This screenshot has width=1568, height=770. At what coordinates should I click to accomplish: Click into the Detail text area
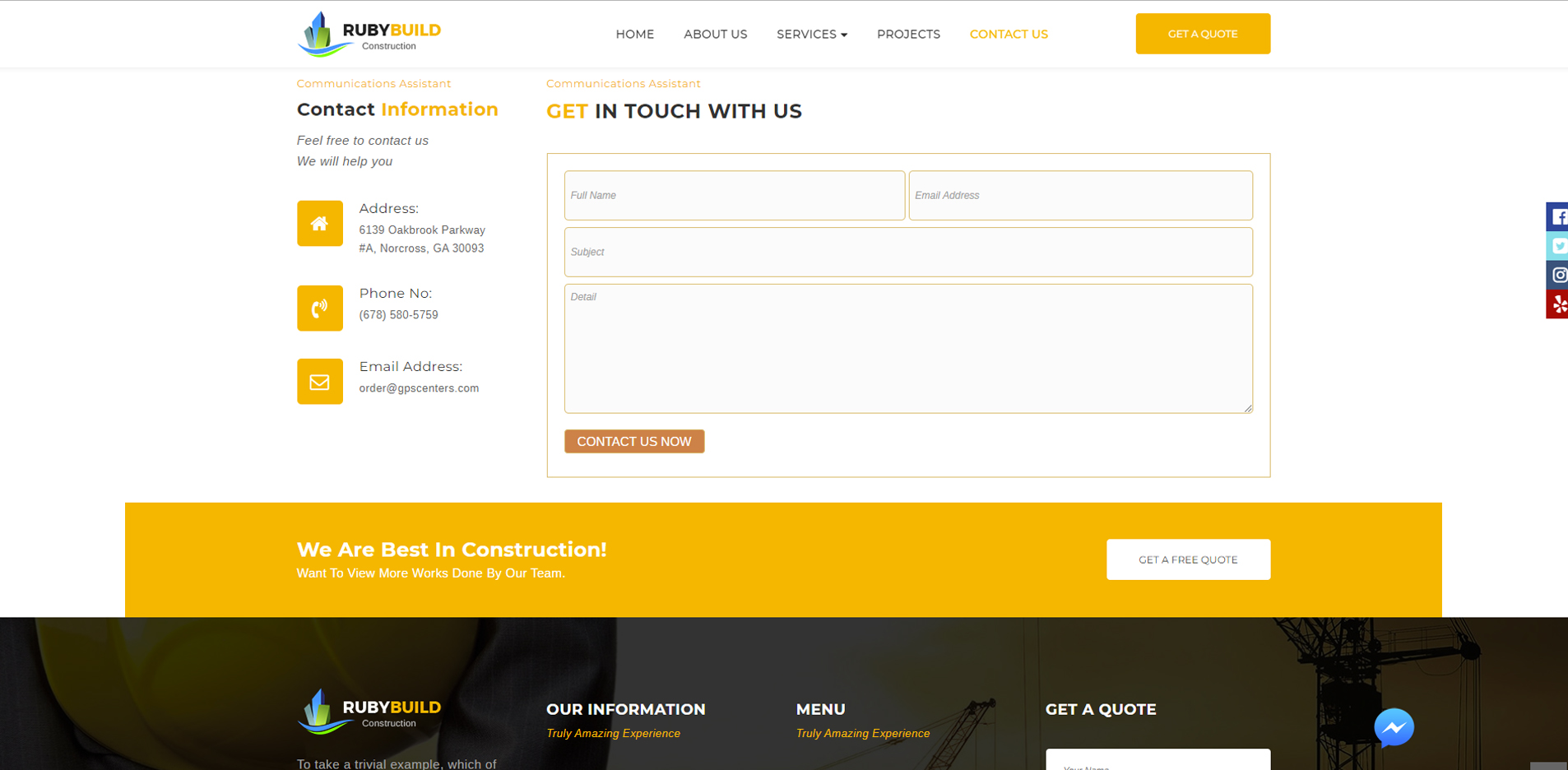pyautogui.click(x=908, y=349)
